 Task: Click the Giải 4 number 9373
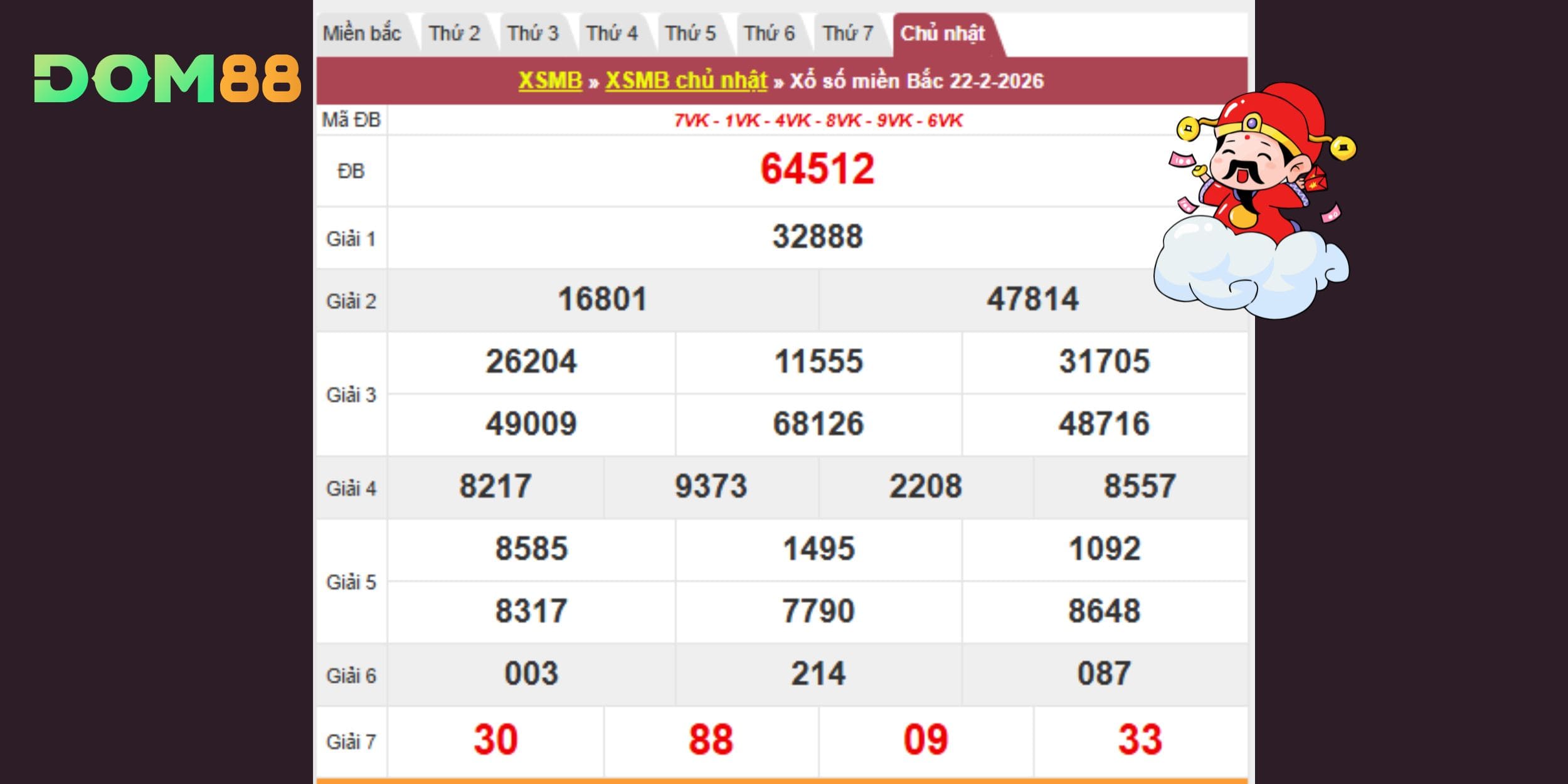tap(711, 487)
